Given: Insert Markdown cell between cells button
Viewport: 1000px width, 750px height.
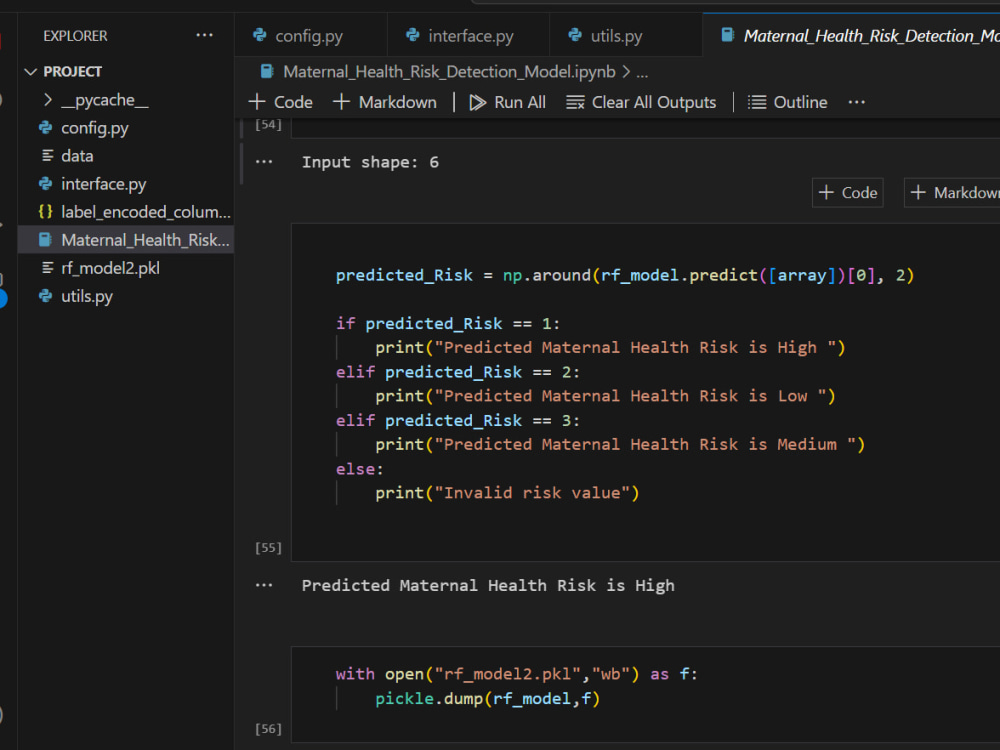Looking at the screenshot, I should pos(952,193).
